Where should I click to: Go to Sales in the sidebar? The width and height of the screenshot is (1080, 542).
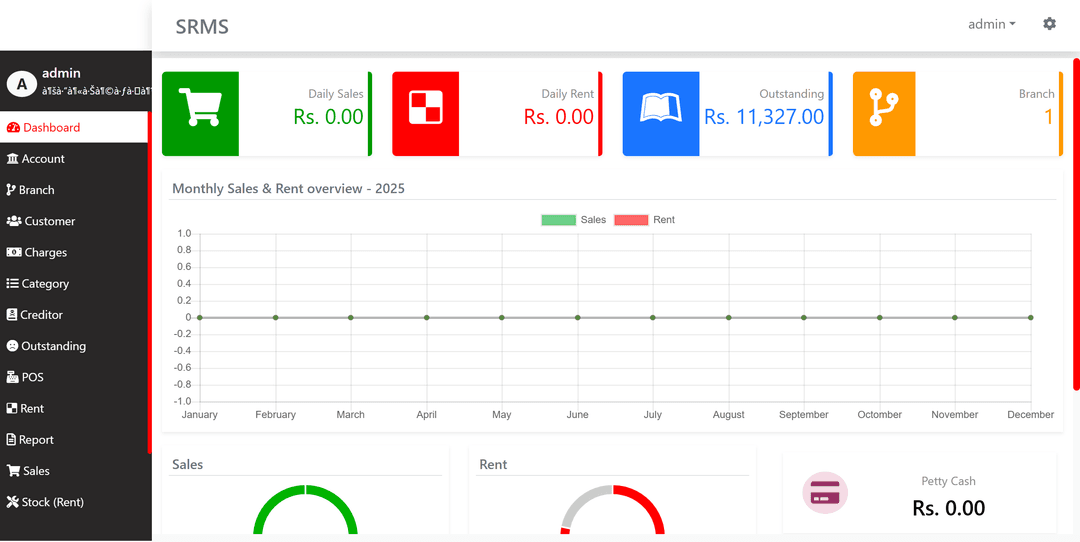click(x=74, y=471)
